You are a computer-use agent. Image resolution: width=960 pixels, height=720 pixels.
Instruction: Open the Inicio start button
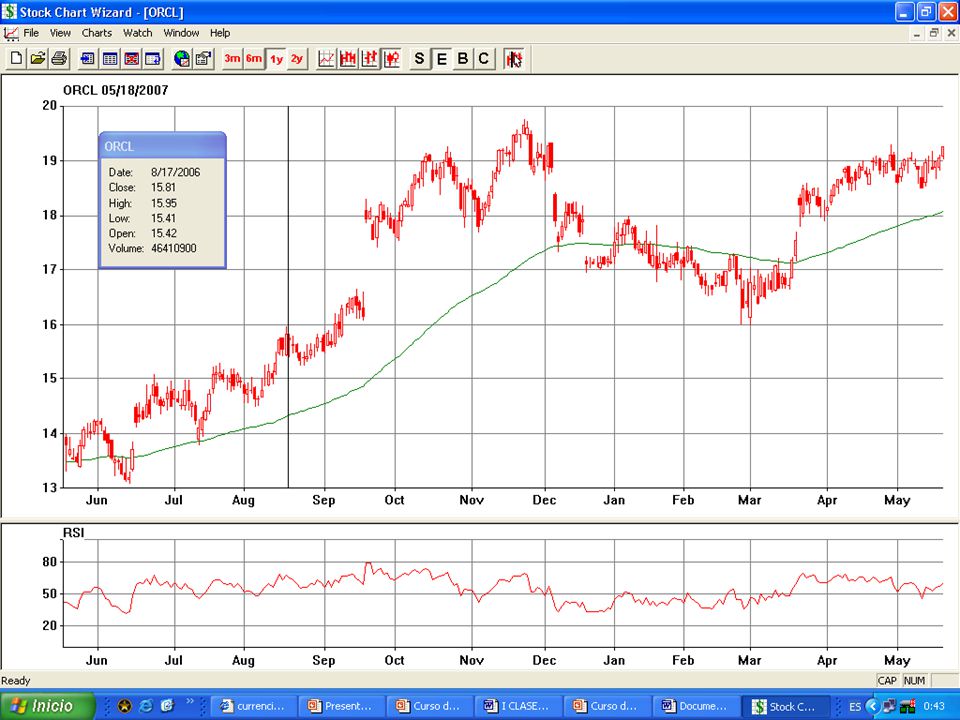pyautogui.click(x=47, y=706)
